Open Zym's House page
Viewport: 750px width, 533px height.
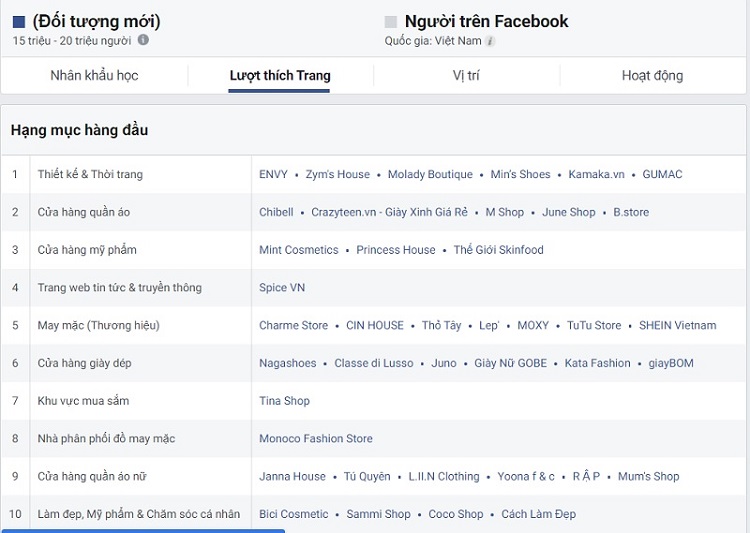pyautogui.click(x=338, y=174)
